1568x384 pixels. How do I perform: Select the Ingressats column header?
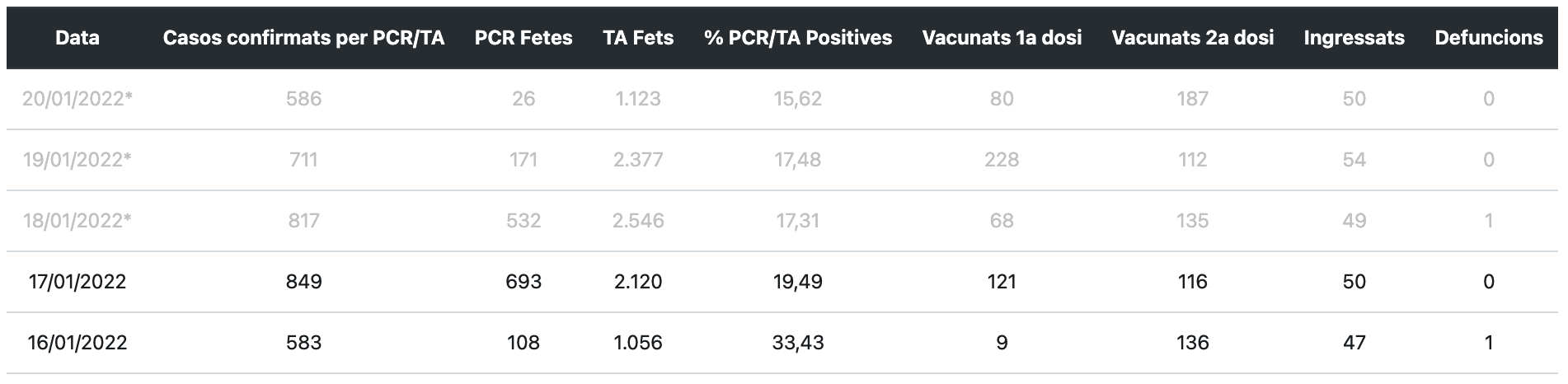coord(1354,38)
